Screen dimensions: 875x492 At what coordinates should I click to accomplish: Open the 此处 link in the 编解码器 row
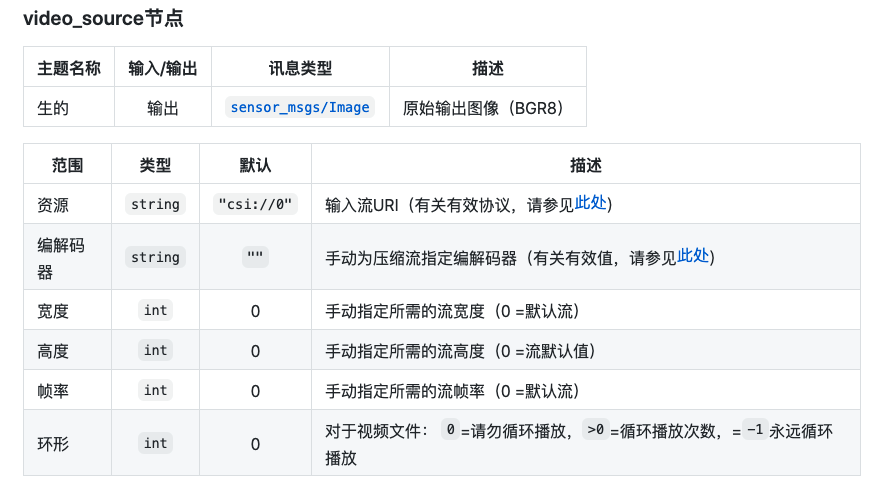click(x=693, y=256)
